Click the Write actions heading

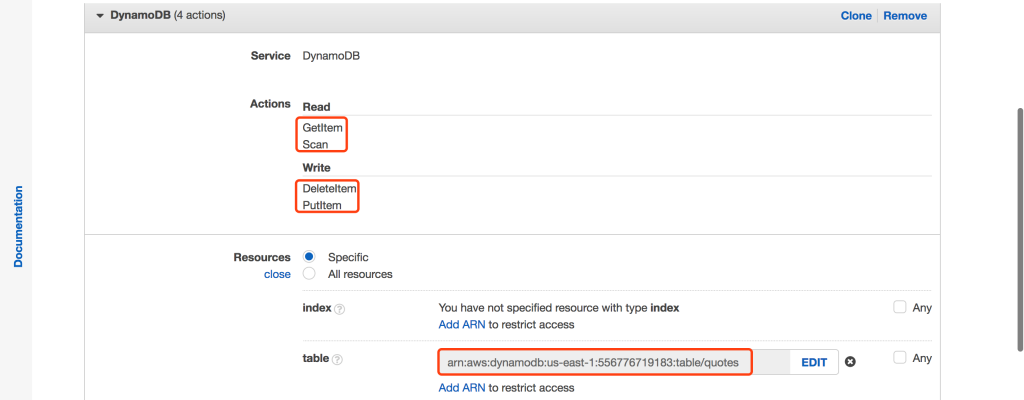click(x=316, y=167)
